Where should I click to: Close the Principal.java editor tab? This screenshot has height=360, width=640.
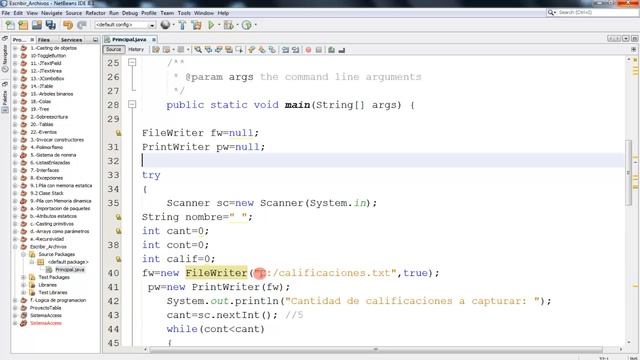(x=154, y=40)
